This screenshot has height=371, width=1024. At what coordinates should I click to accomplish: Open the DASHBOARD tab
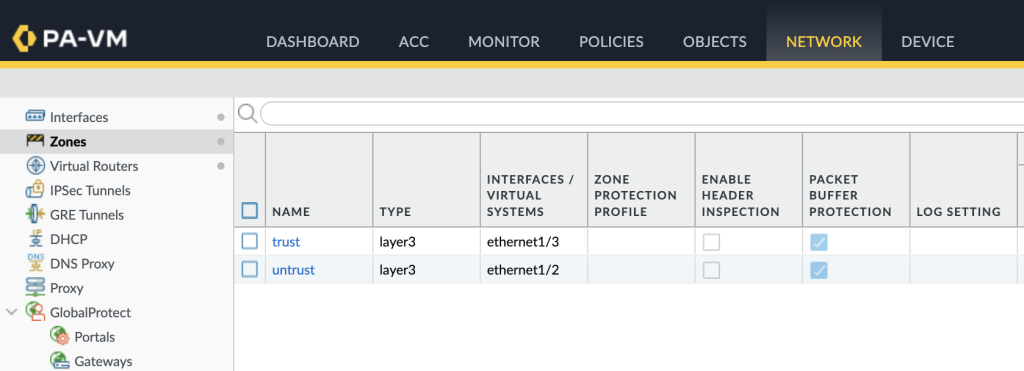click(313, 42)
